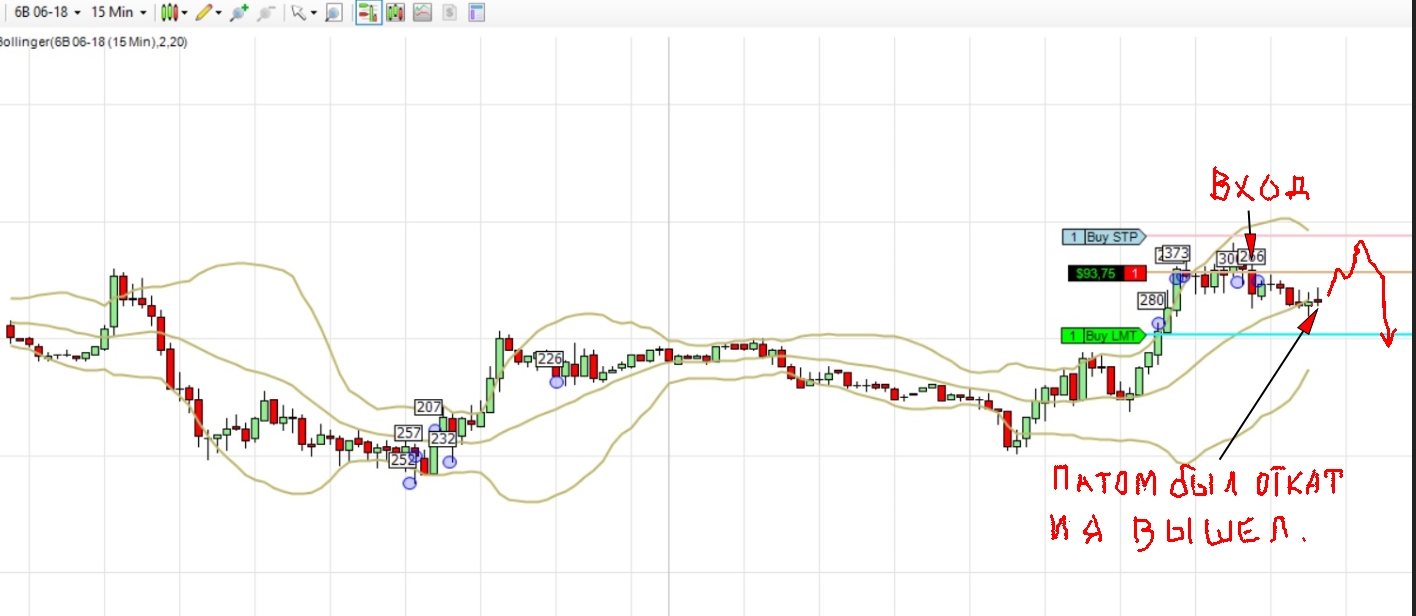Open the data box magnifier icon
The image size is (1416, 616).
[x=333, y=13]
